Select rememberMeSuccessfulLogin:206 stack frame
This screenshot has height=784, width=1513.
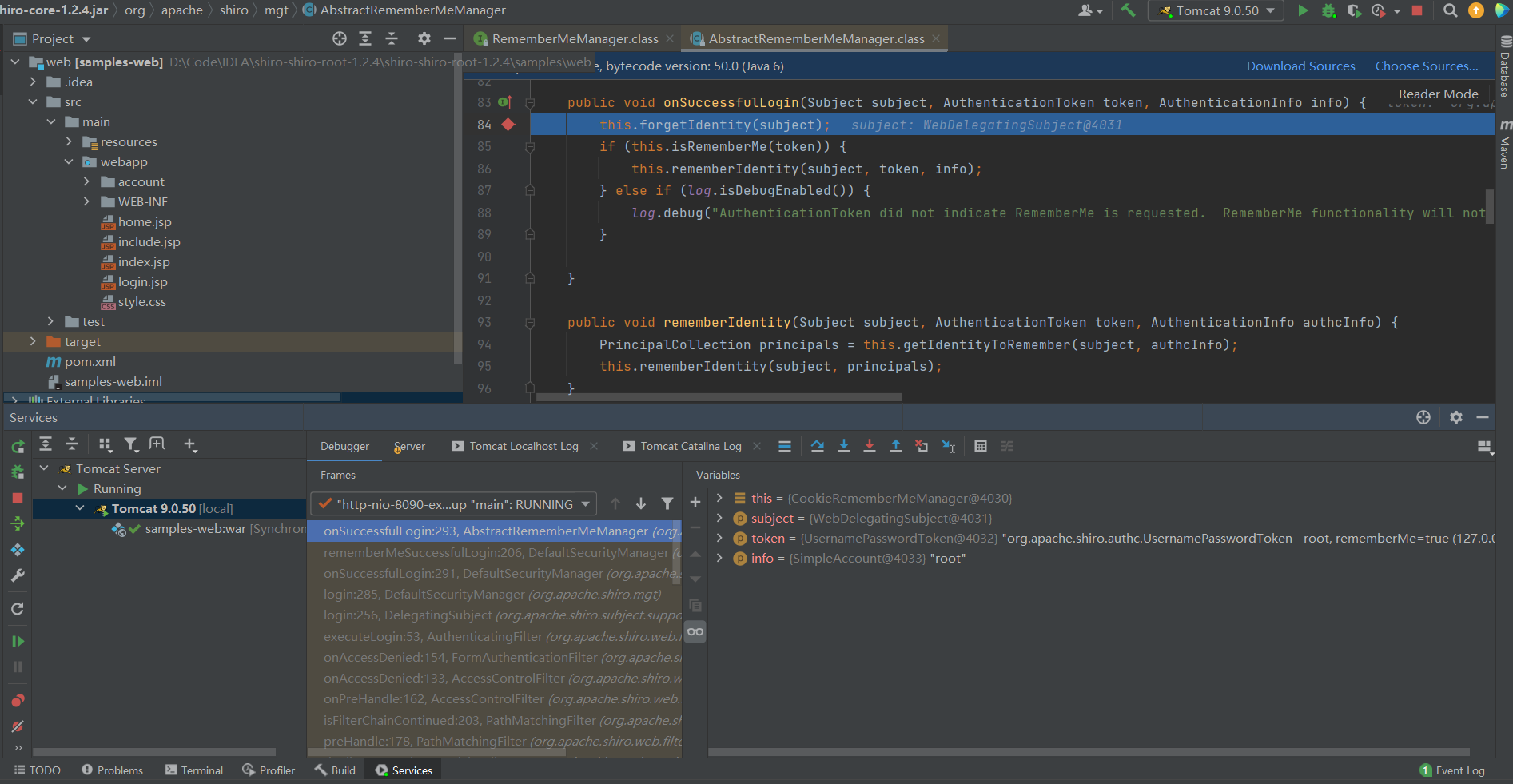(494, 552)
